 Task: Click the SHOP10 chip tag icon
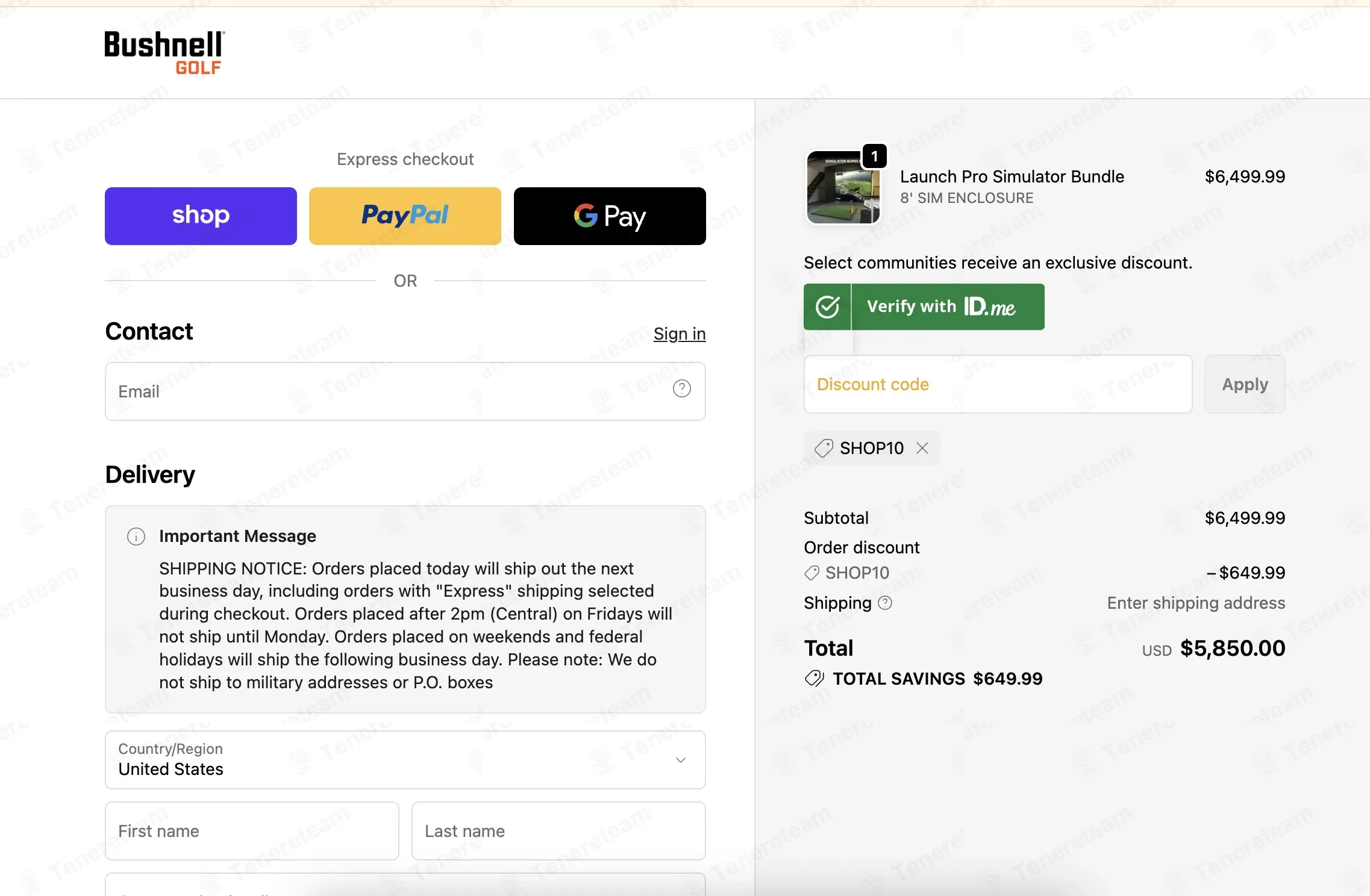click(824, 448)
